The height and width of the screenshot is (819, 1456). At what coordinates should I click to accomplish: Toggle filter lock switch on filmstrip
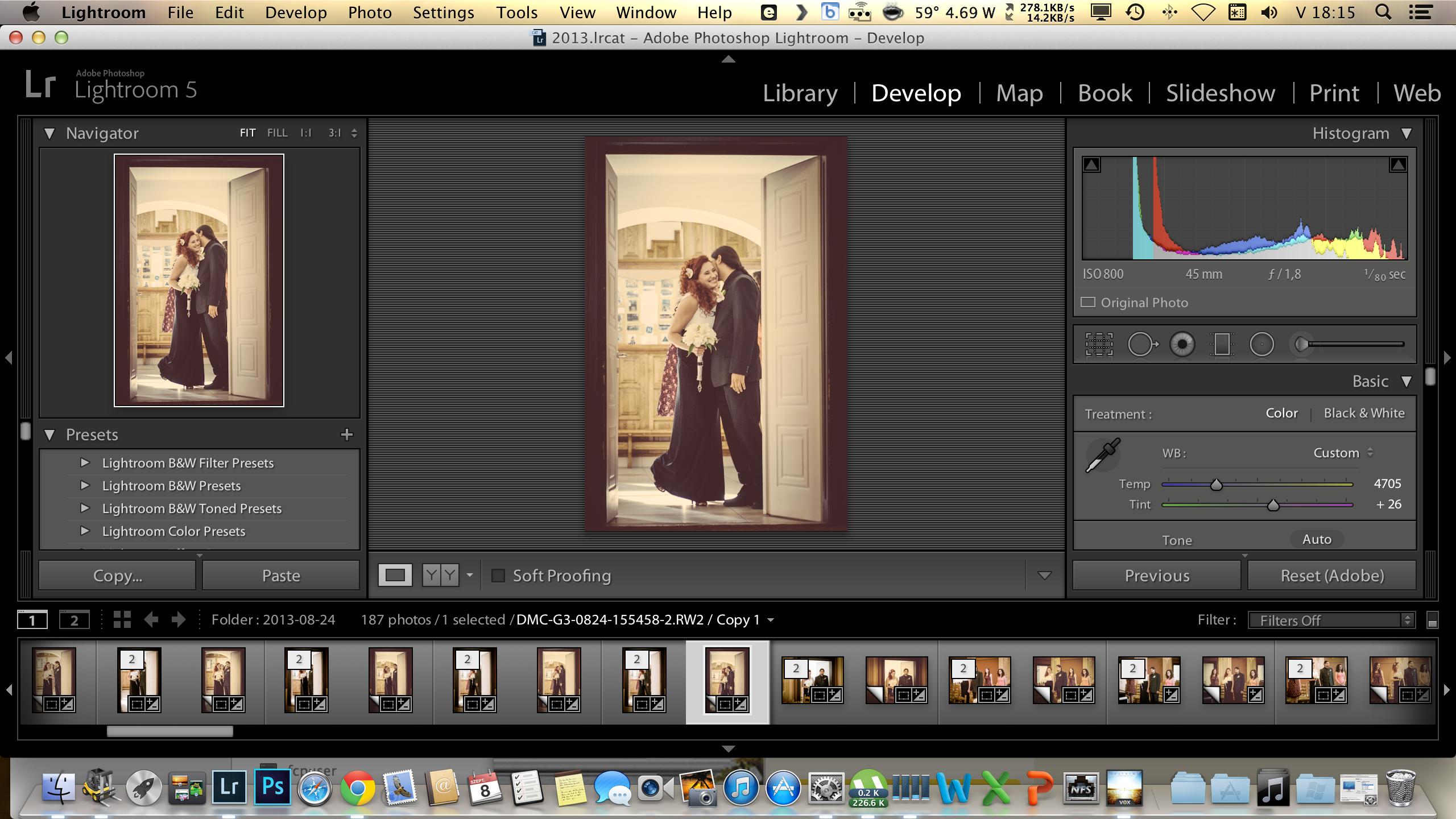(x=1433, y=621)
